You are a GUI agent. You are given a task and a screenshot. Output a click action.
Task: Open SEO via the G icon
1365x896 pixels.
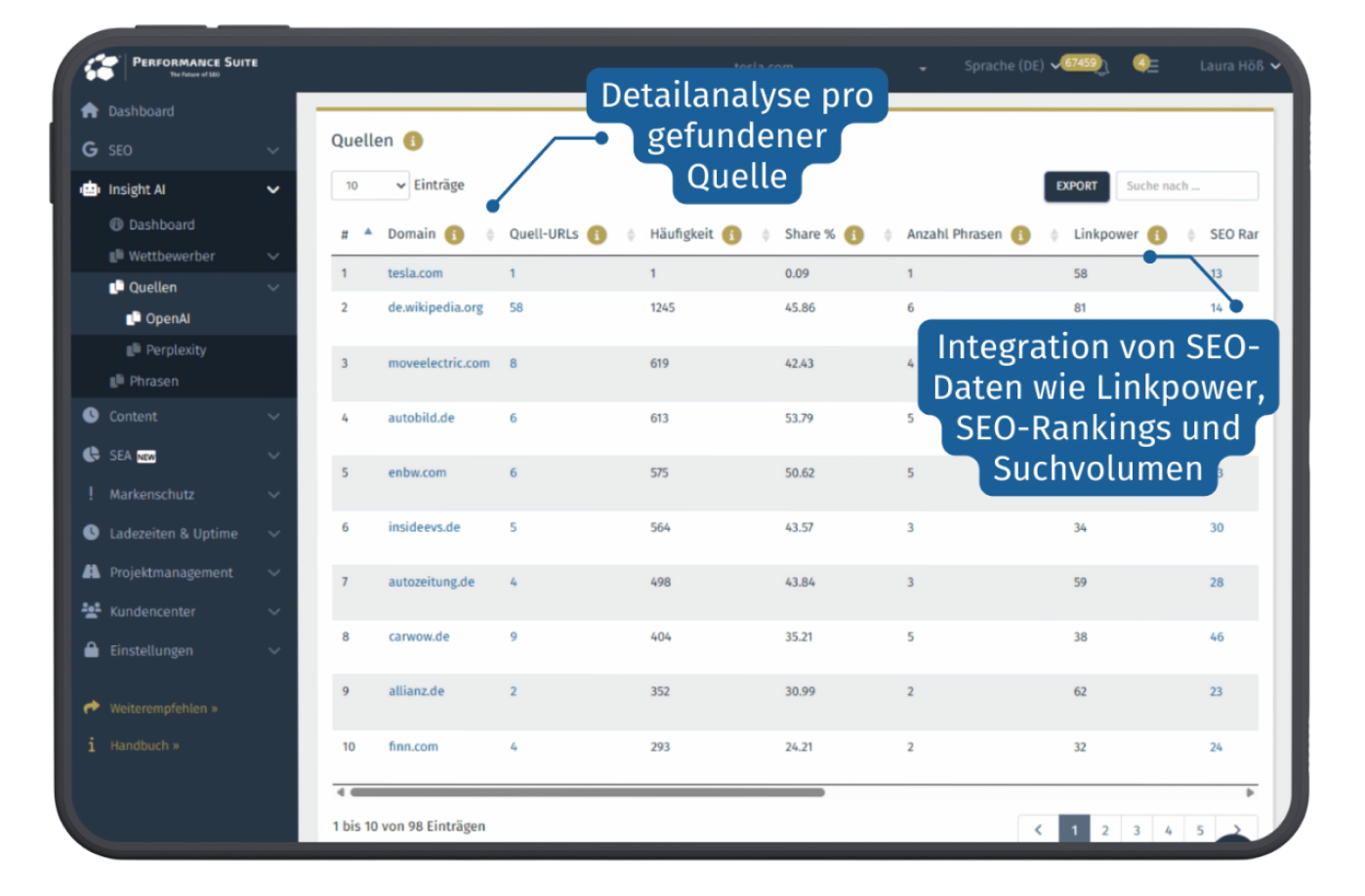(90, 150)
